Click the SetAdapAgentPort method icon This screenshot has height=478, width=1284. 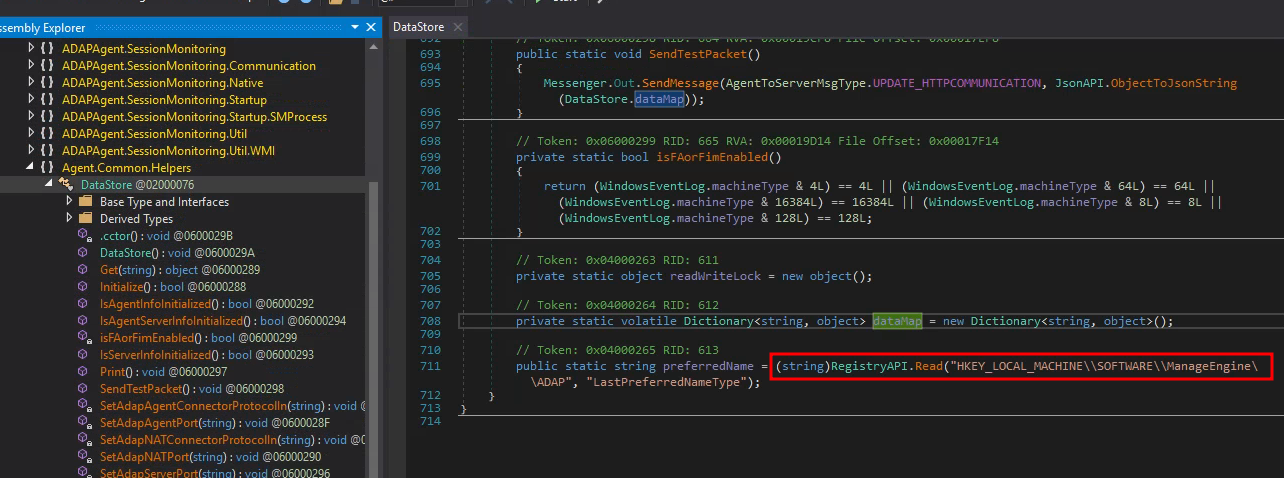coord(84,422)
